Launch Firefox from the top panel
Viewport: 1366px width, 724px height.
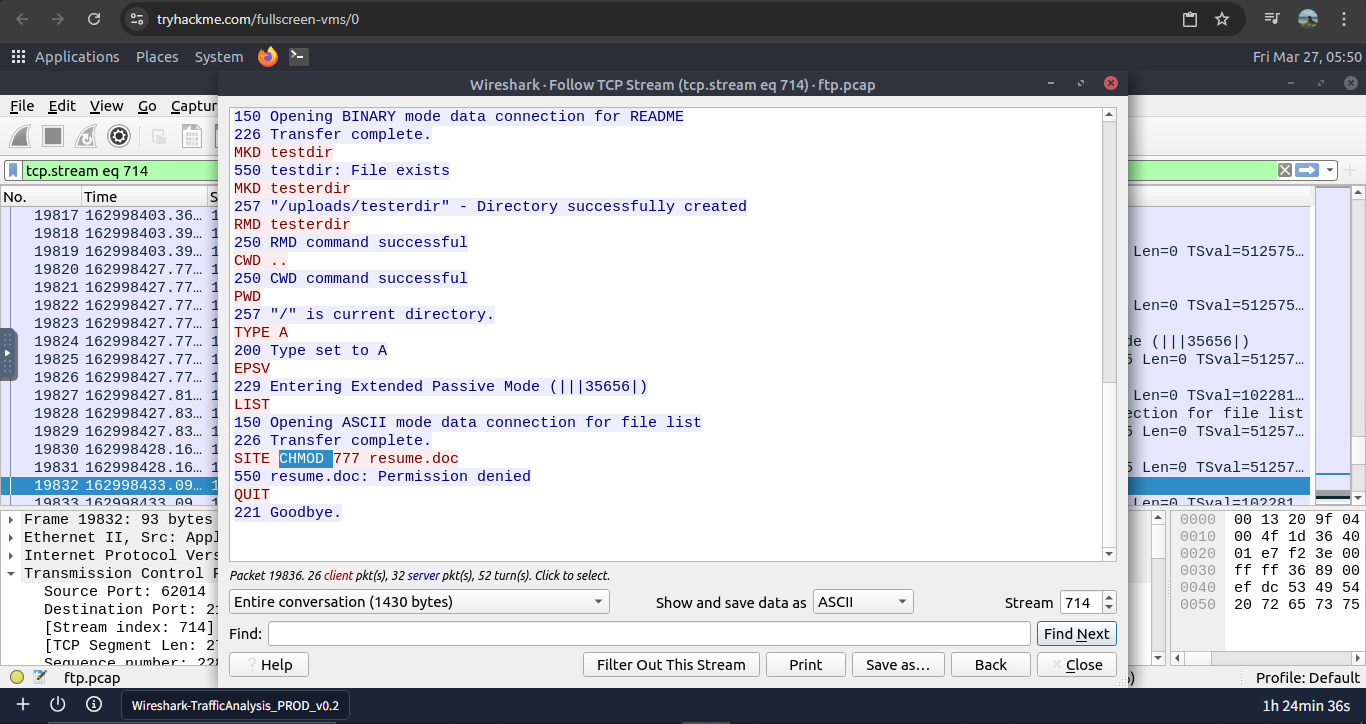point(267,57)
